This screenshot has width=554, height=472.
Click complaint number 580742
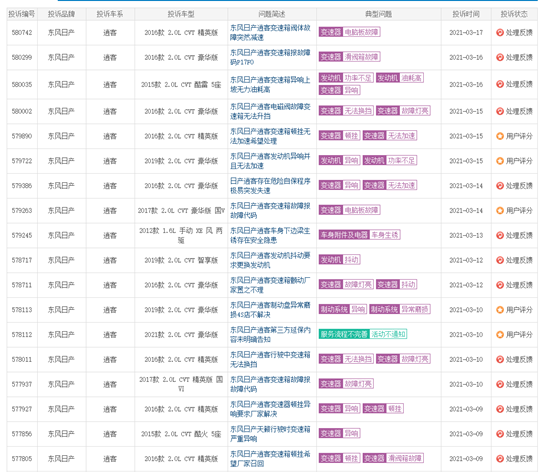[x=22, y=33]
